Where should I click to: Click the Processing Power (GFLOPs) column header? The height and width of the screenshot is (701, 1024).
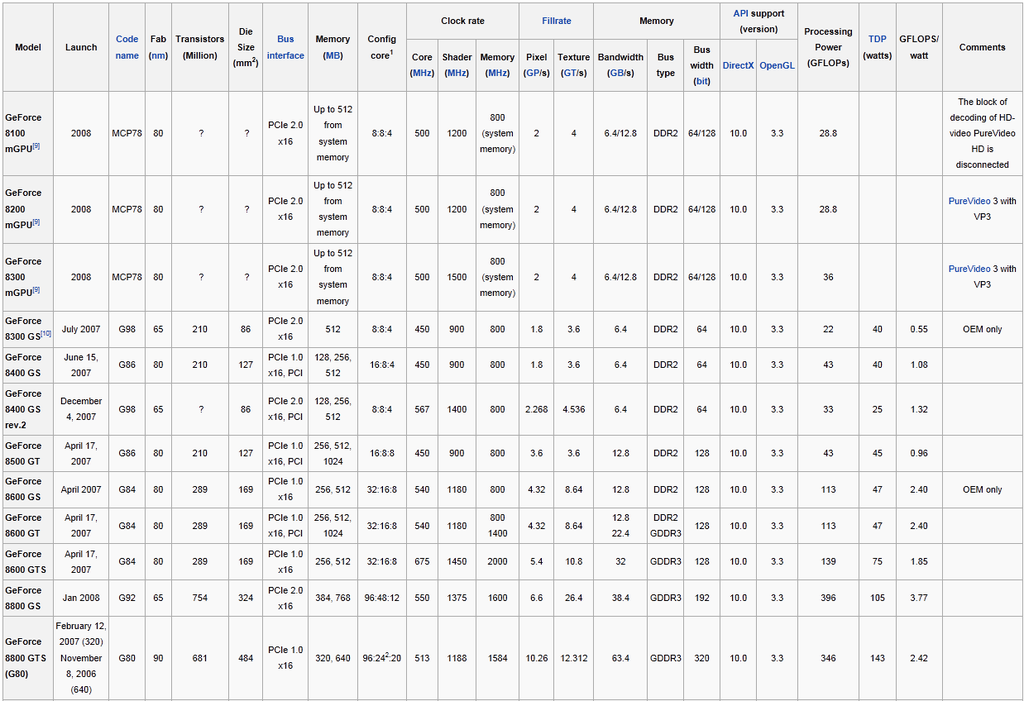[828, 47]
